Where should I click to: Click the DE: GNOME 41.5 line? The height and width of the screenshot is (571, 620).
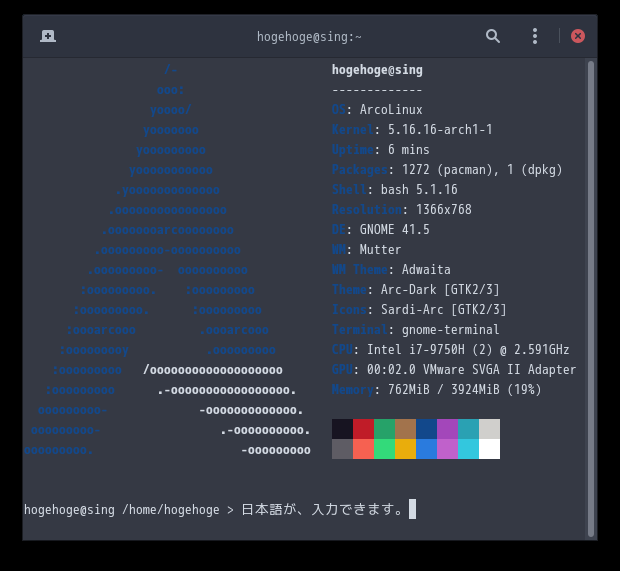pos(380,229)
